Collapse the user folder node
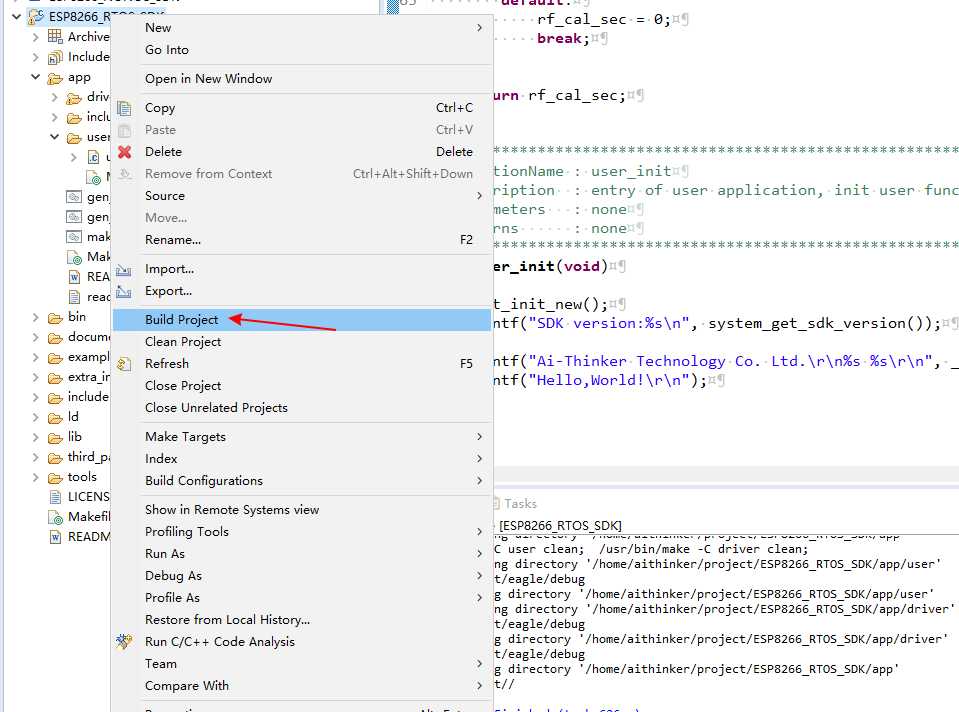Image resolution: width=959 pixels, height=712 pixels. (x=54, y=136)
